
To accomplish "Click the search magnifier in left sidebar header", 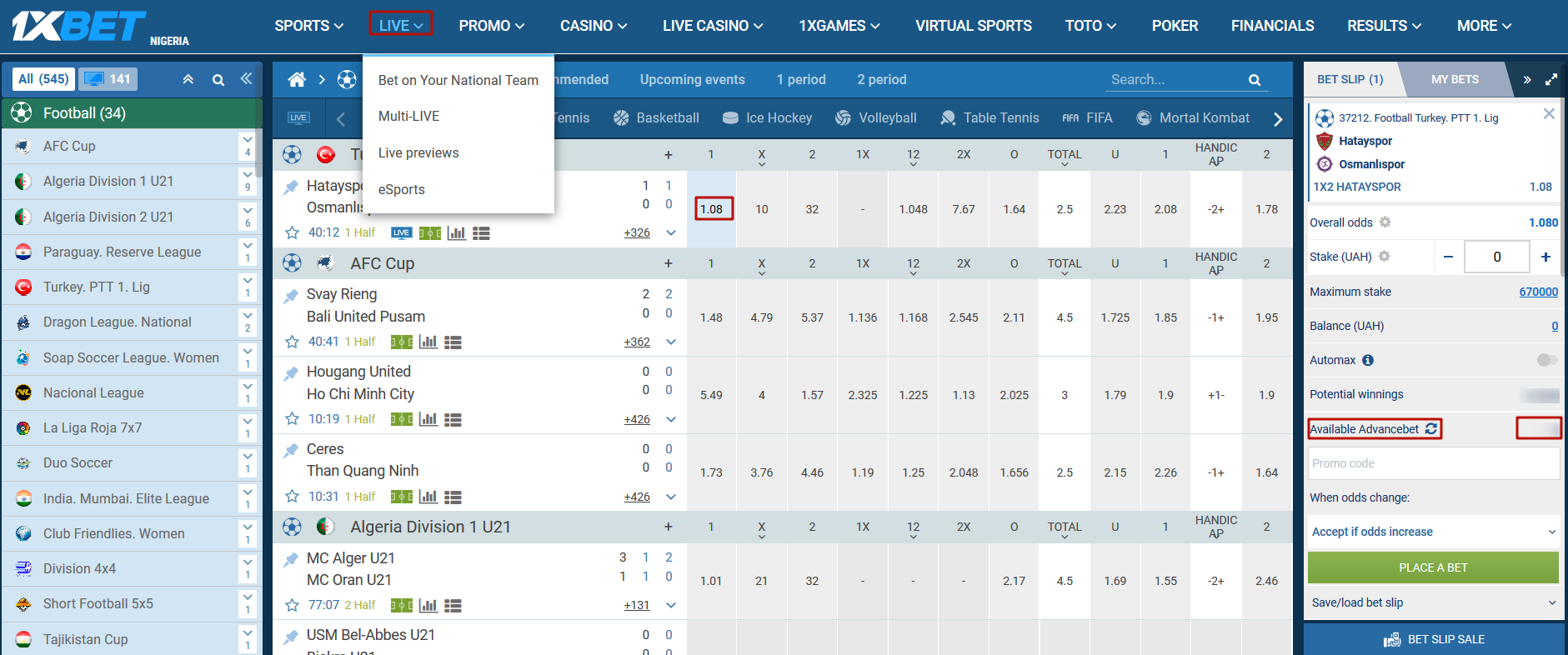I will coord(218,80).
